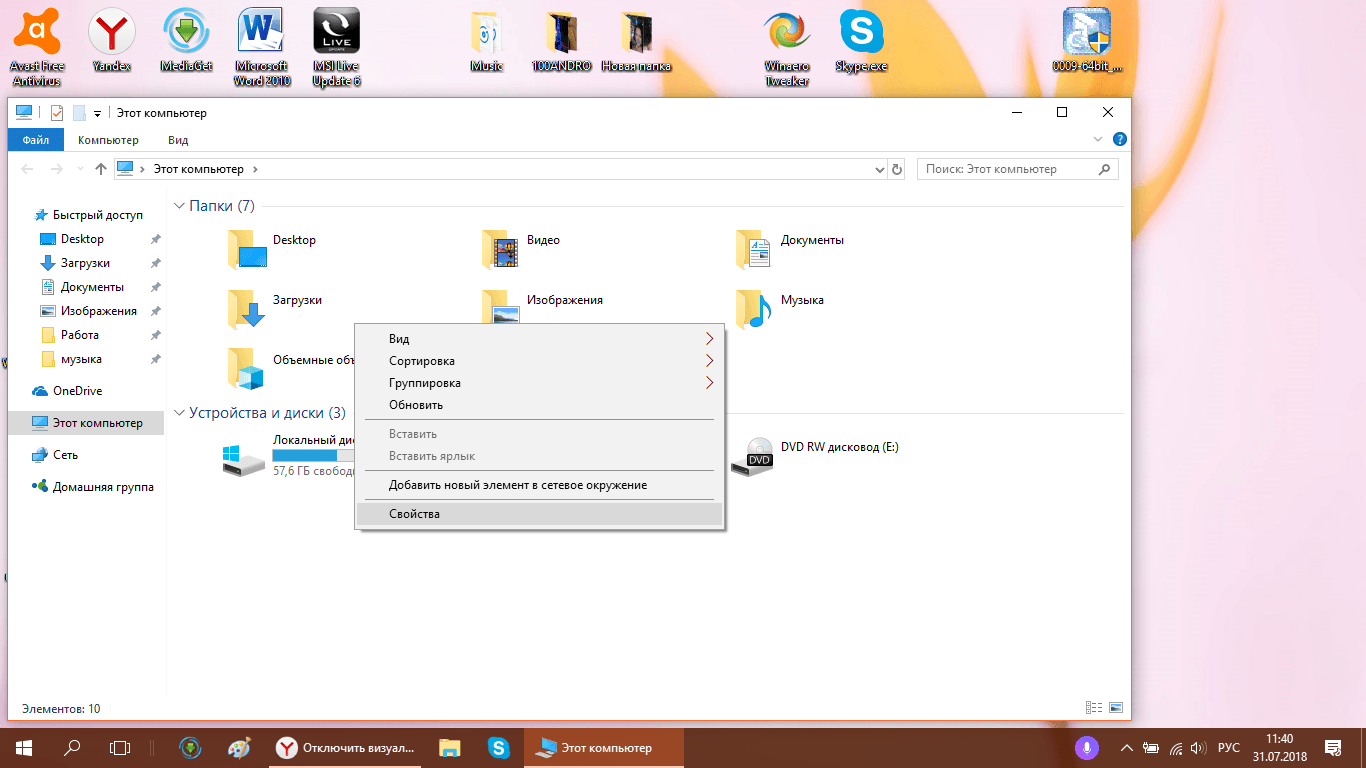Screen dimensions: 1366x768
Task: Open the Файл ribbon tab
Action: tap(36, 140)
